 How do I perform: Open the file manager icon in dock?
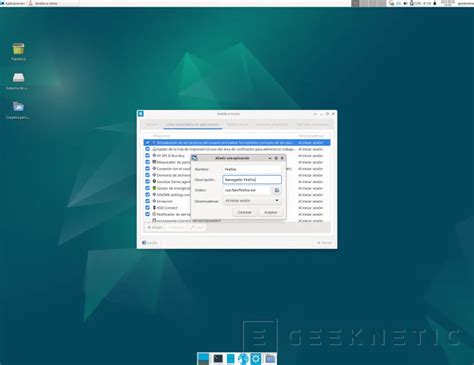(231, 359)
